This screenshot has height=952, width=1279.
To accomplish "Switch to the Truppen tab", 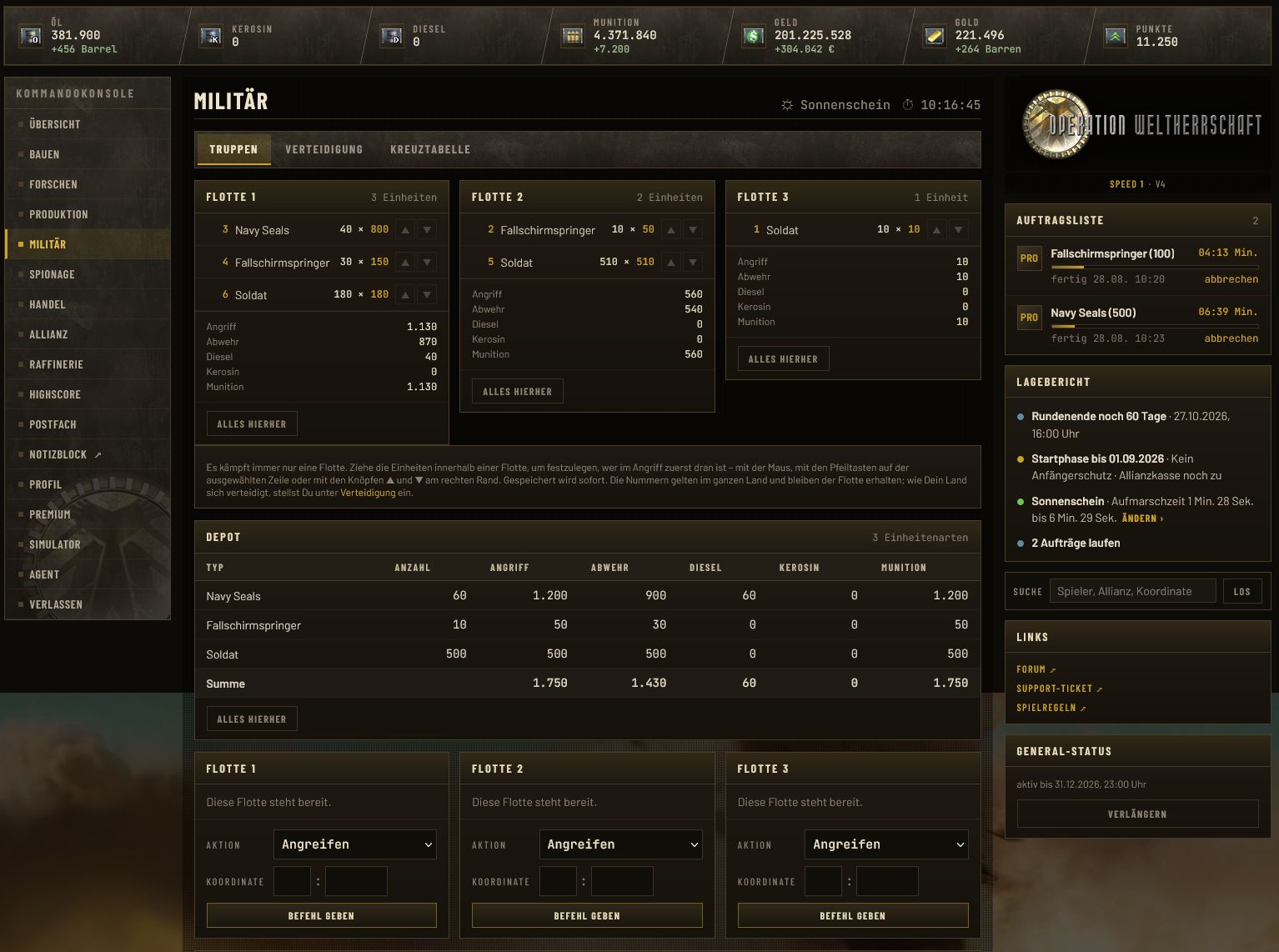I will [233, 149].
